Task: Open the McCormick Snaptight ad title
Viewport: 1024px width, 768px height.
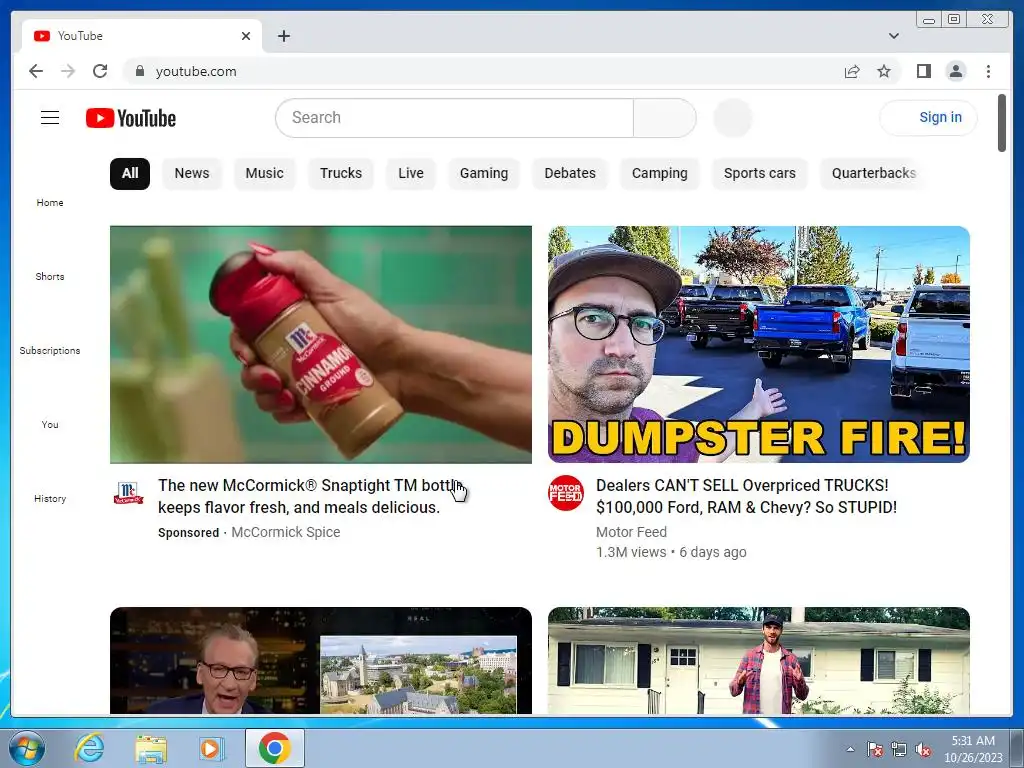Action: tap(311, 496)
